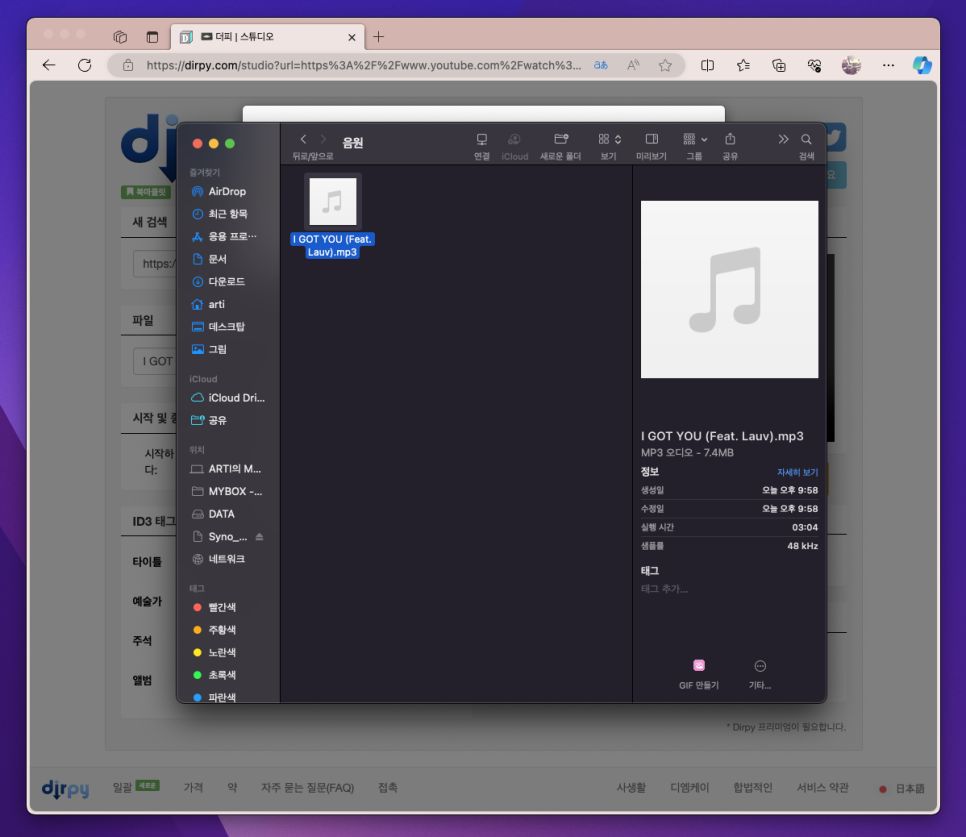Image resolution: width=966 pixels, height=837 pixels.
Task: Toggle read aloud icon in address bar
Action: (633, 65)
